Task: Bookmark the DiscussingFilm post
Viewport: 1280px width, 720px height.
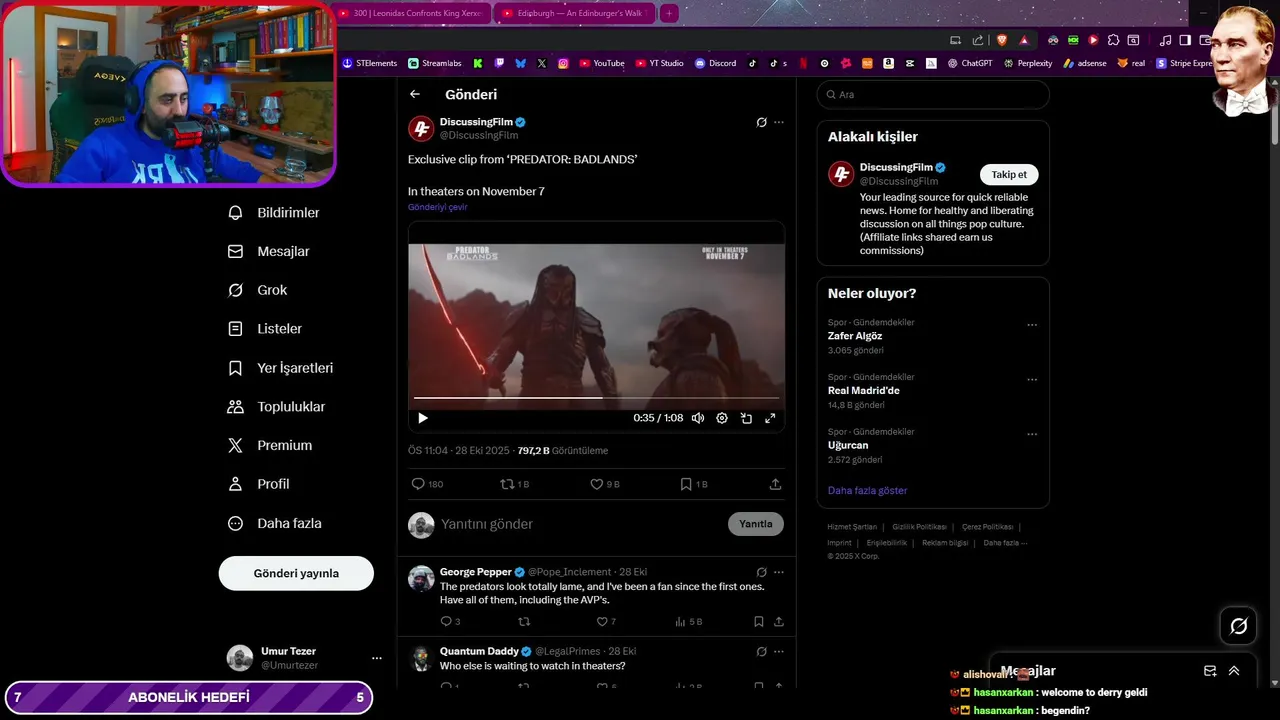Action: pos(693,484)
